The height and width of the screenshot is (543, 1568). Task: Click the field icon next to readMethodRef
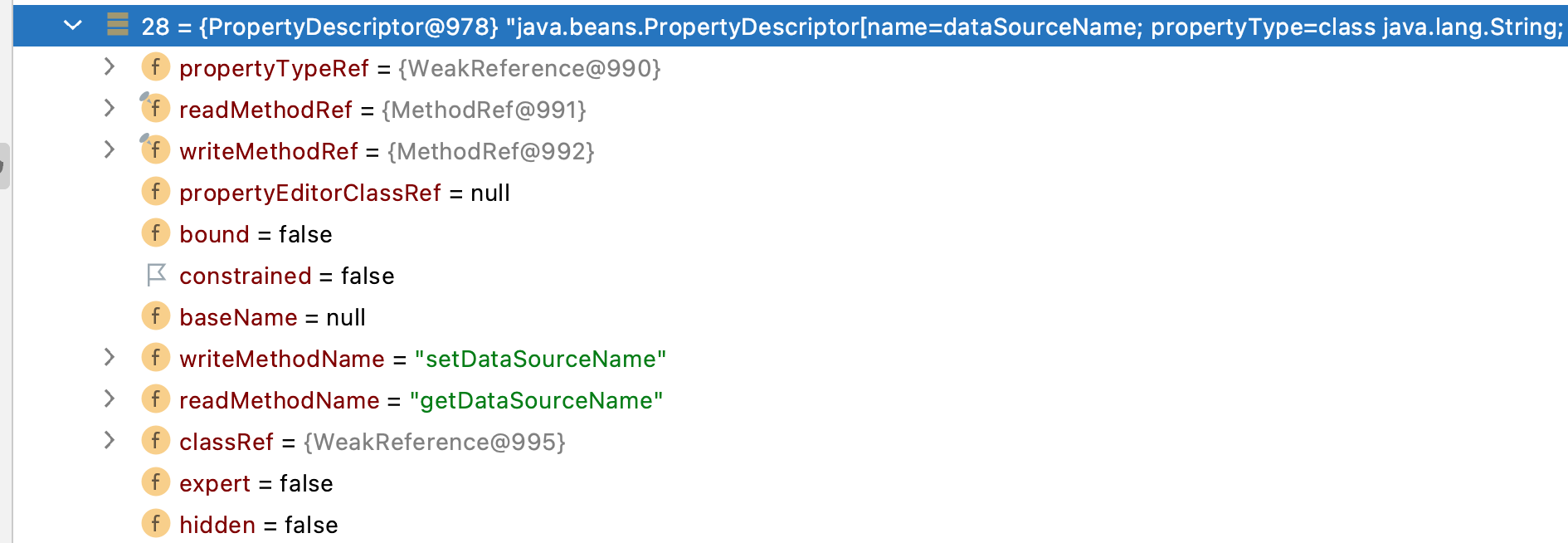(x=155, y=109)
